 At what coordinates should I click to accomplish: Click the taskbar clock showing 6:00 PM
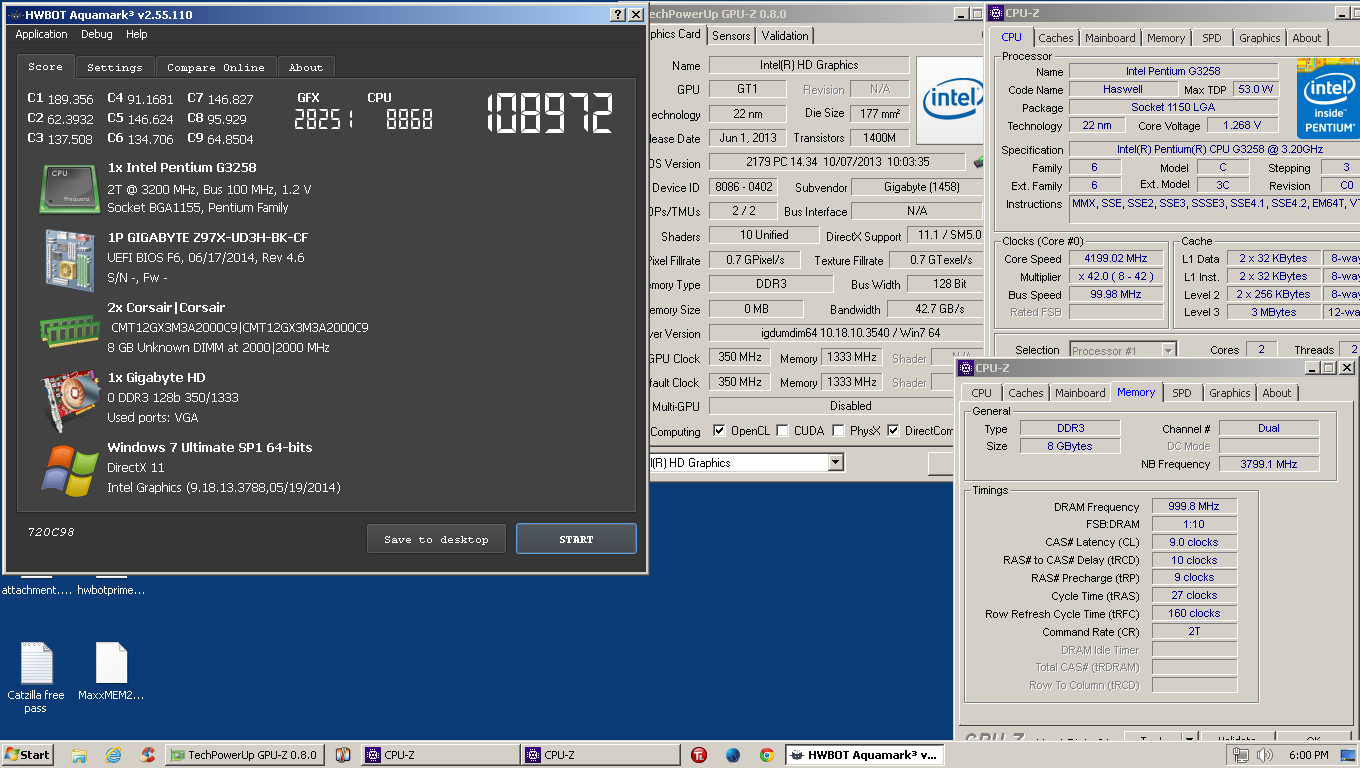(x=1309, y=755)
